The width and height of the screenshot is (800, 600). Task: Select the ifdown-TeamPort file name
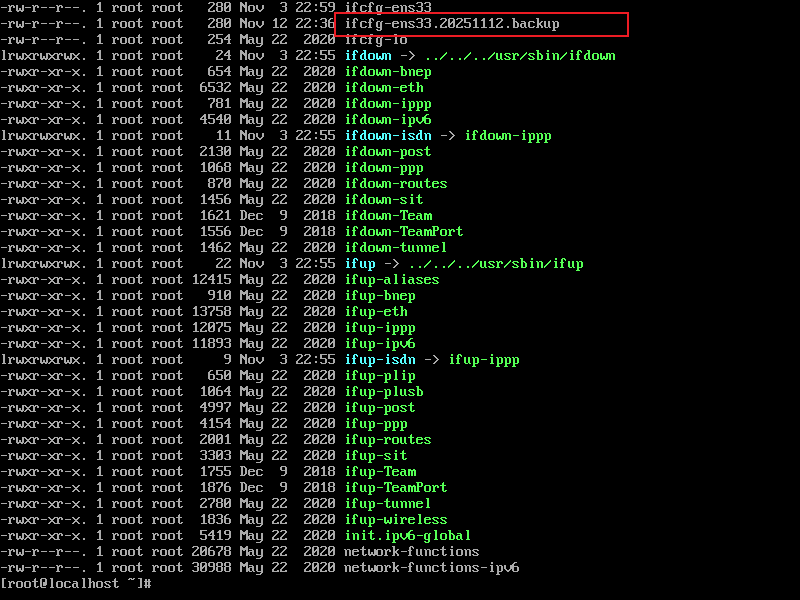tap(404, 232)
